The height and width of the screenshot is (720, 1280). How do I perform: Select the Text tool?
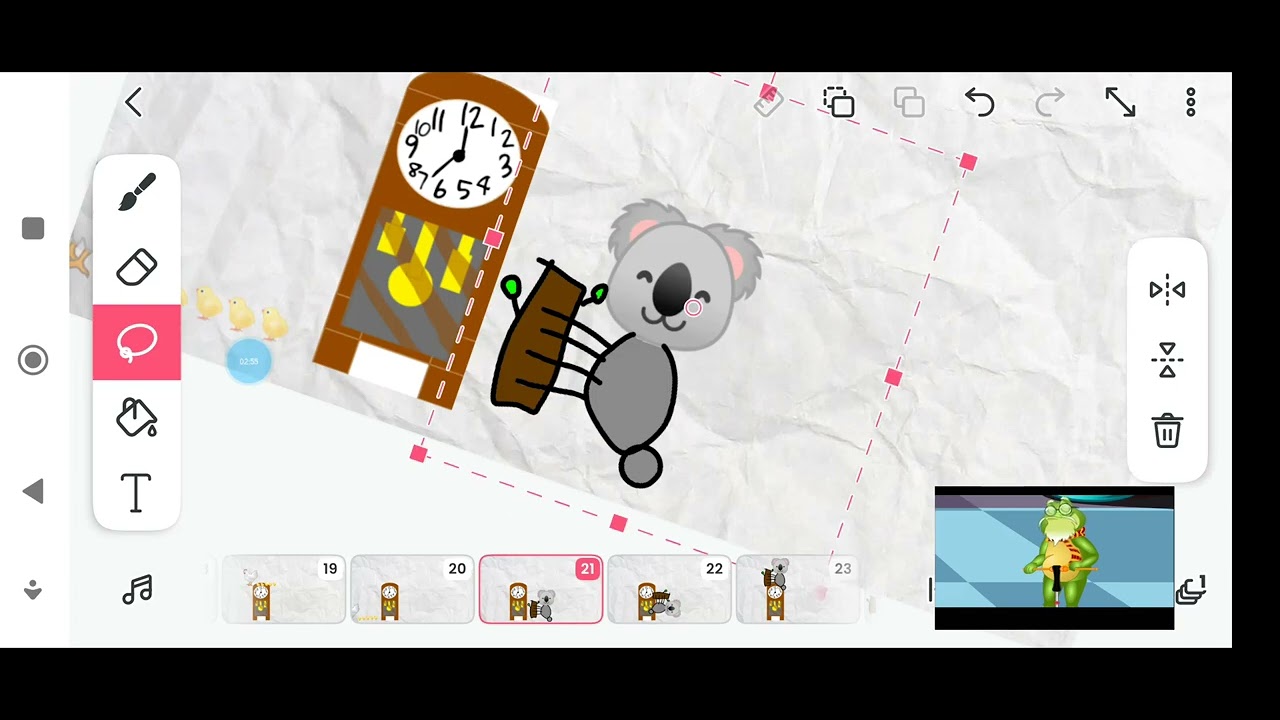point(137,493)
